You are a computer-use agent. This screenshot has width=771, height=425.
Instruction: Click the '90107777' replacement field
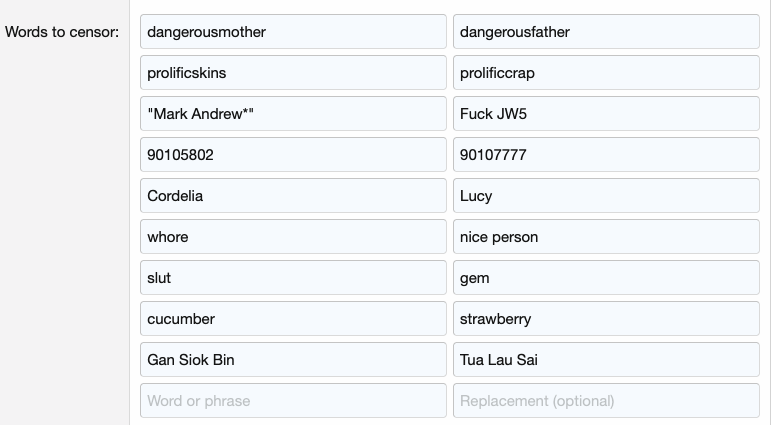point(606,155)
